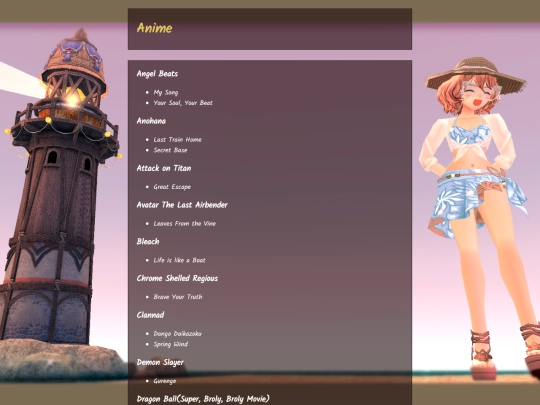Select the song Life is like a Boat

point(179,260)
